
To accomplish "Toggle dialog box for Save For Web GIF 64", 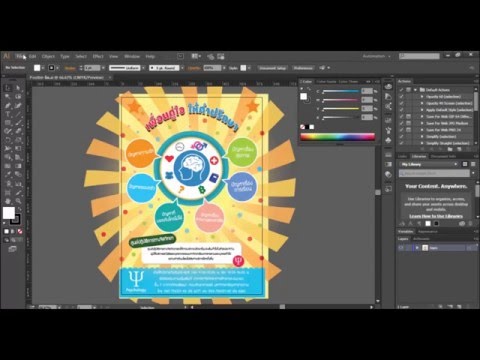I will [x=408, y=116].
